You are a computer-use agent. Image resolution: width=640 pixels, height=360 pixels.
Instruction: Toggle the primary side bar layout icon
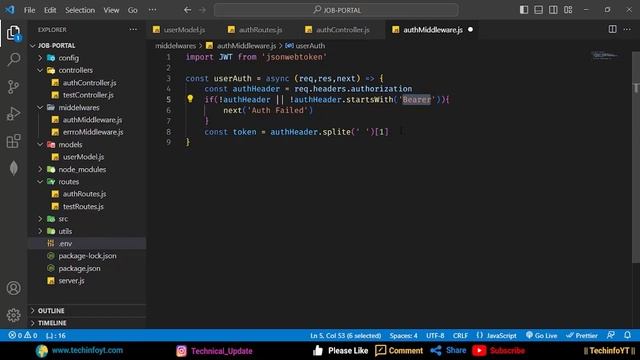[x=524, y=10]
